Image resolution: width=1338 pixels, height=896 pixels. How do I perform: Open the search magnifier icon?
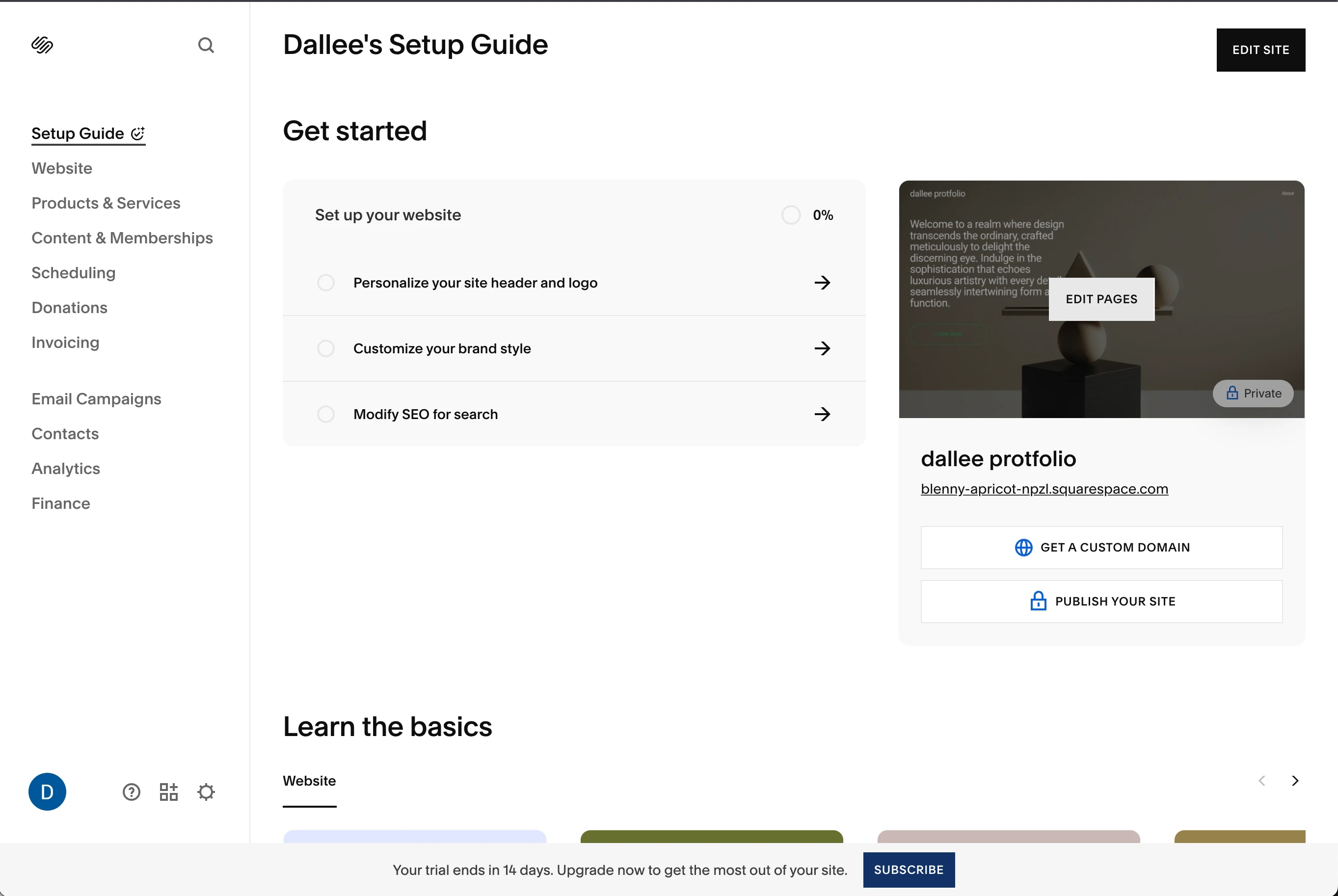(x=206, y=45)
